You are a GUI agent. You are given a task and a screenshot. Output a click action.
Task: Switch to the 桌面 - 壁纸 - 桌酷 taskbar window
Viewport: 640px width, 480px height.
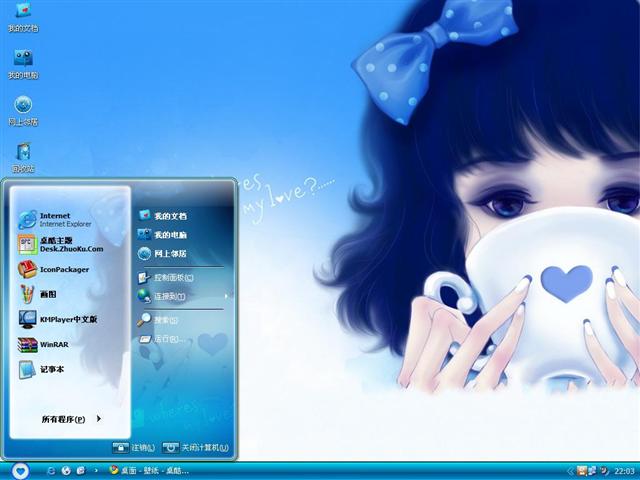149,471
